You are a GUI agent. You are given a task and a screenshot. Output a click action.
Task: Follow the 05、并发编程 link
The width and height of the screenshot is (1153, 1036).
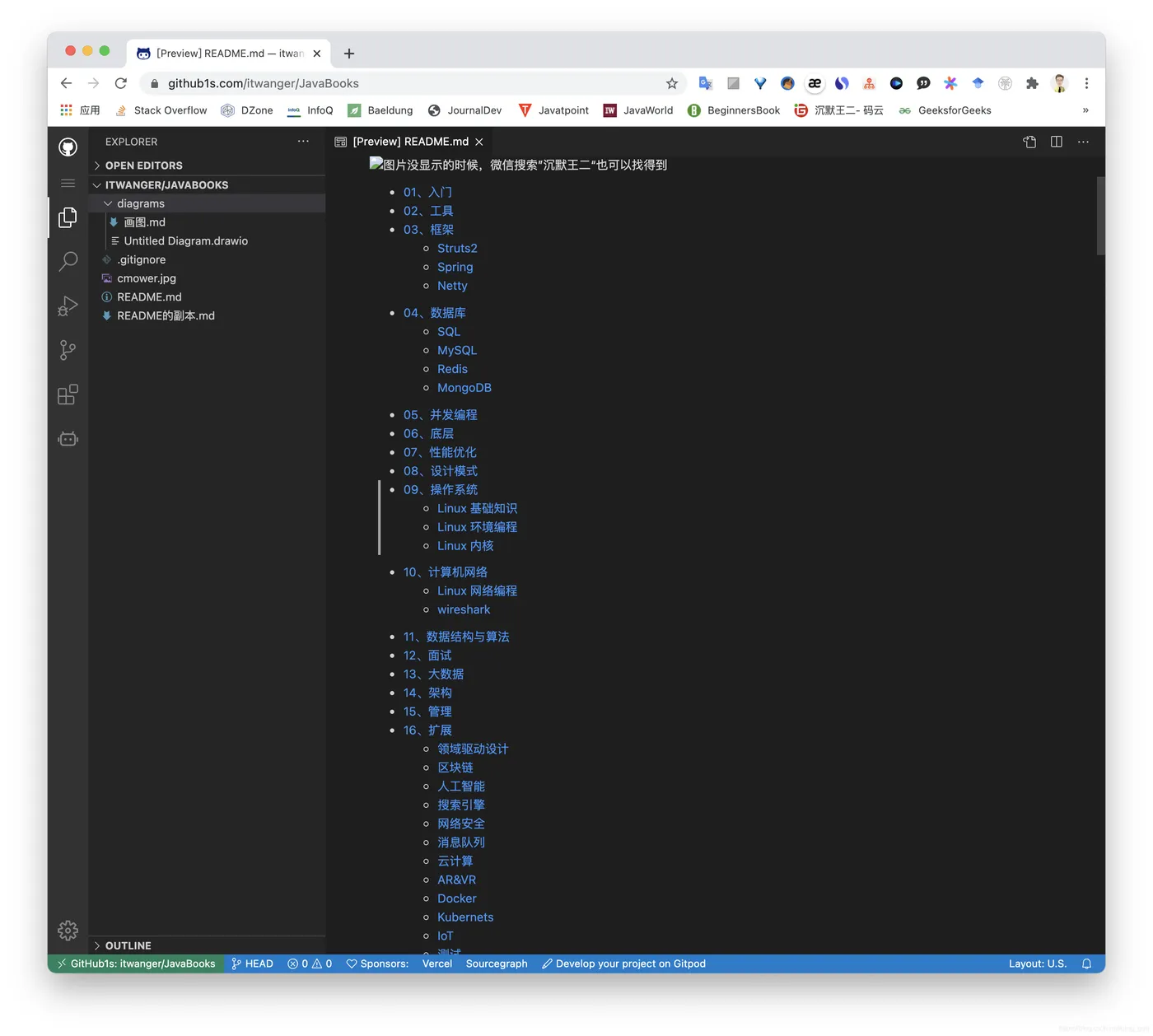coord(441,415)
